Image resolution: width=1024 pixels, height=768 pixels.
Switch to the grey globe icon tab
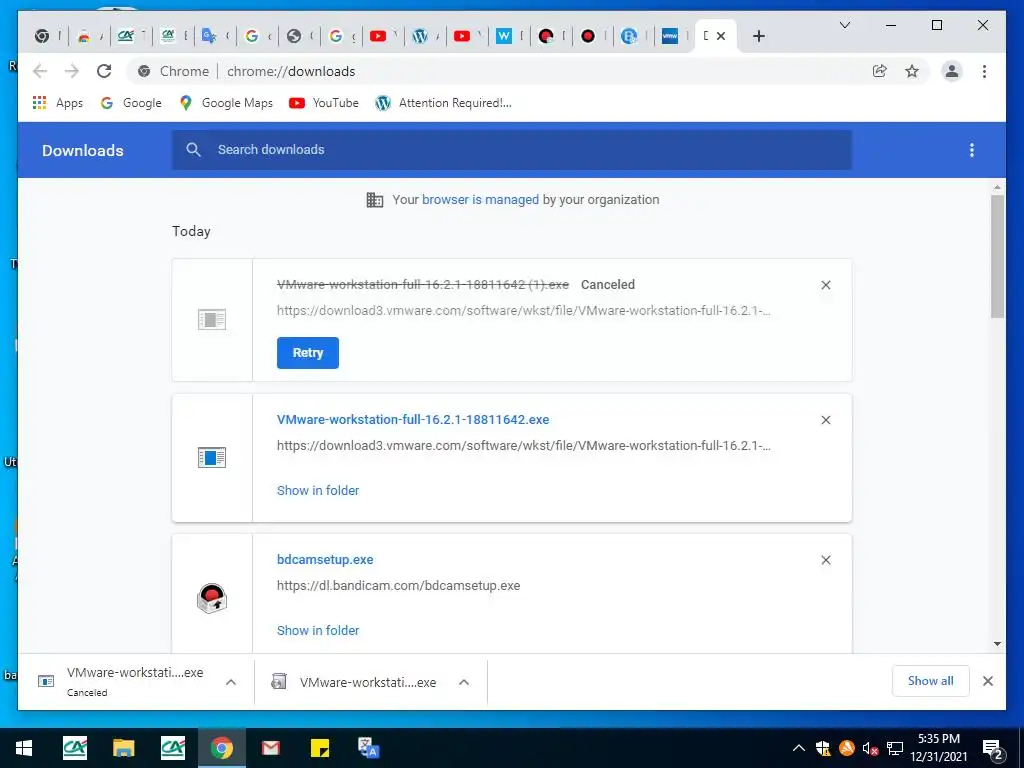pos(299,36)
